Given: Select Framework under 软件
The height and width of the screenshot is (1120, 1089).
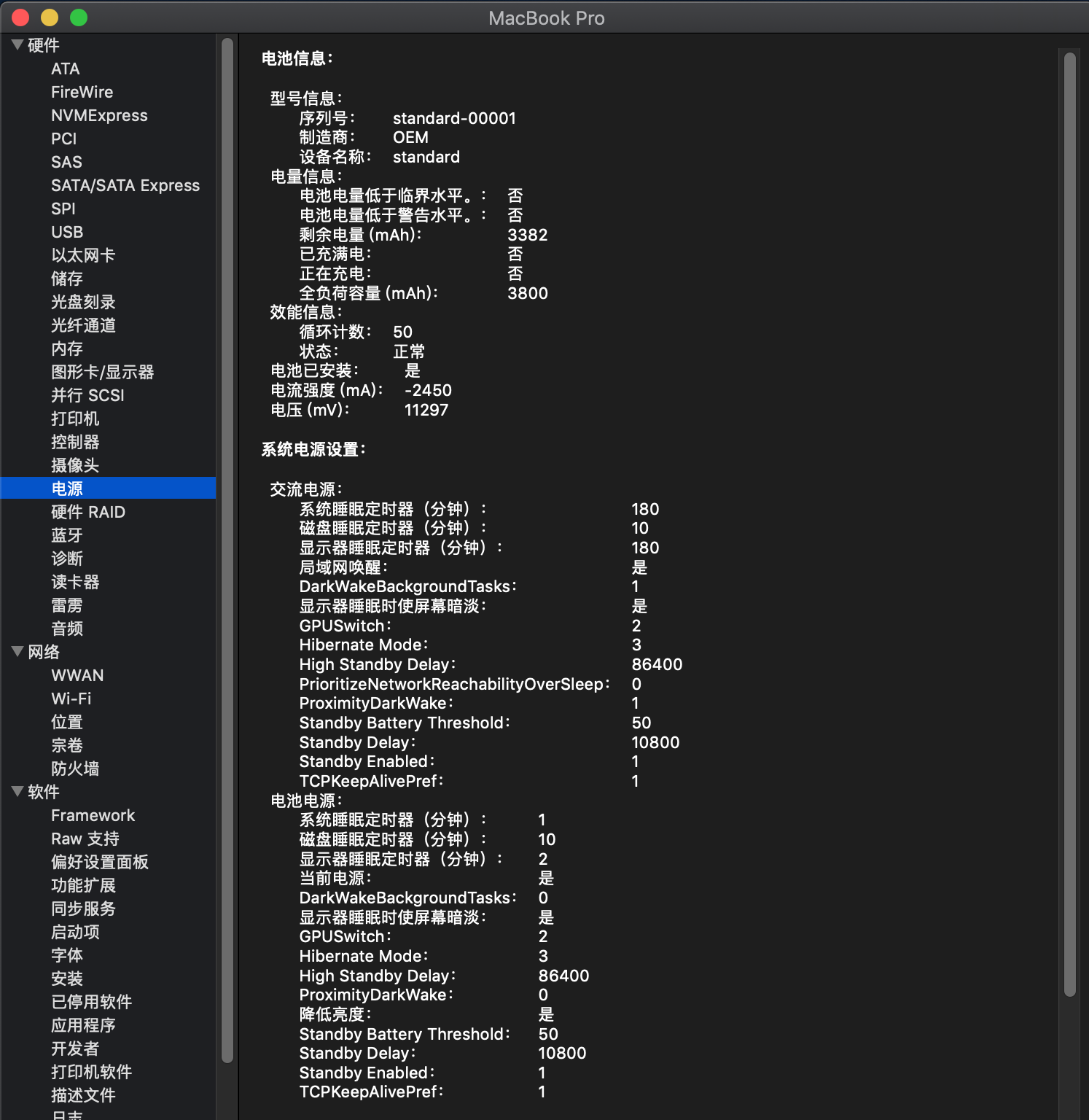Looking at the screenshot, I should tap(93, 815).
